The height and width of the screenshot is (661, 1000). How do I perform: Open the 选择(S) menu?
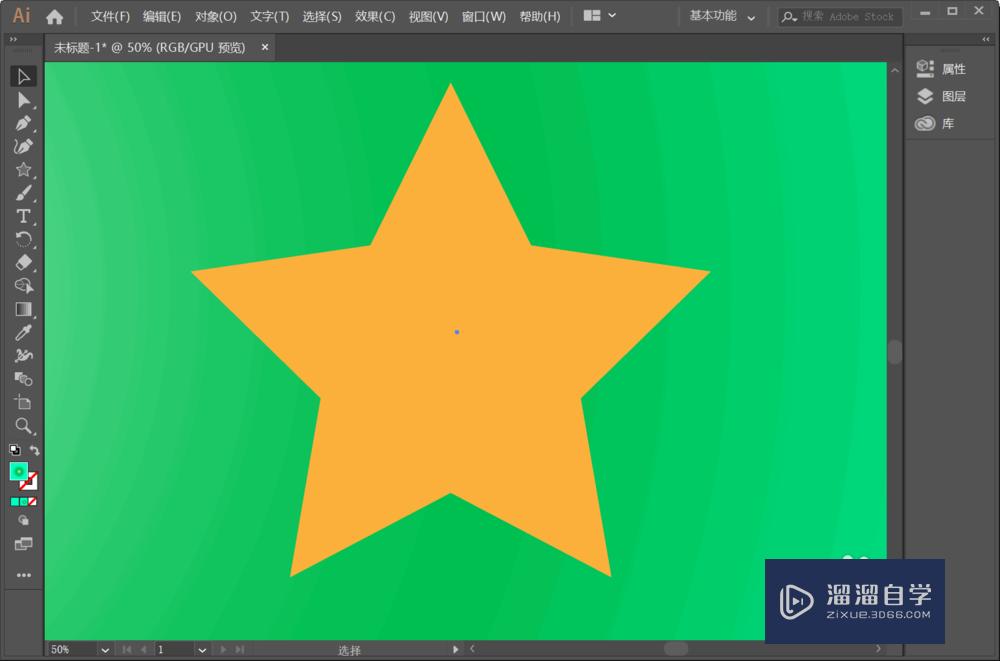pyautogui.click(x=321, y=17)
